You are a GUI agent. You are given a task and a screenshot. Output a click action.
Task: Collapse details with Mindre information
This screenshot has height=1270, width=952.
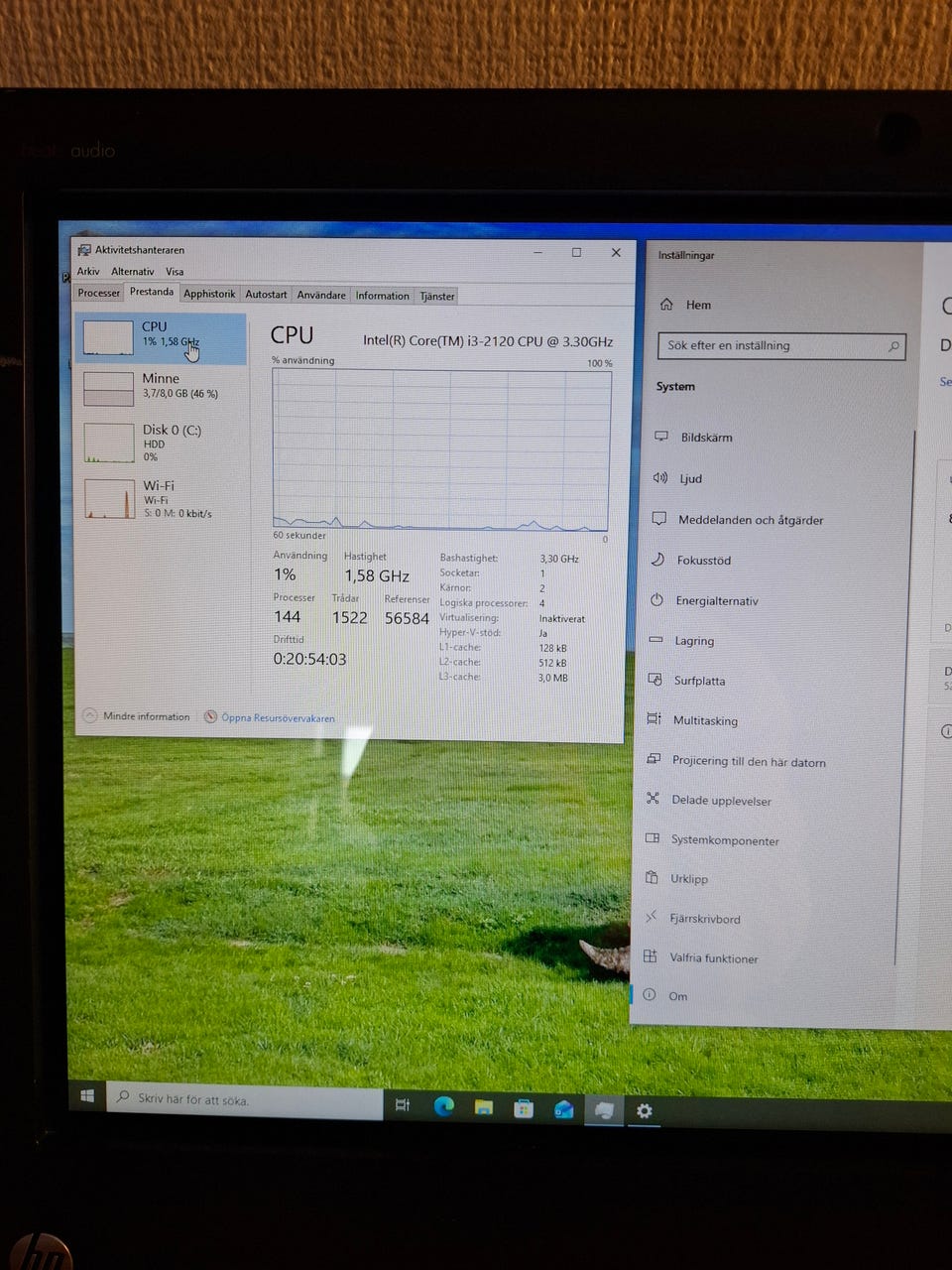click(137, 716)
